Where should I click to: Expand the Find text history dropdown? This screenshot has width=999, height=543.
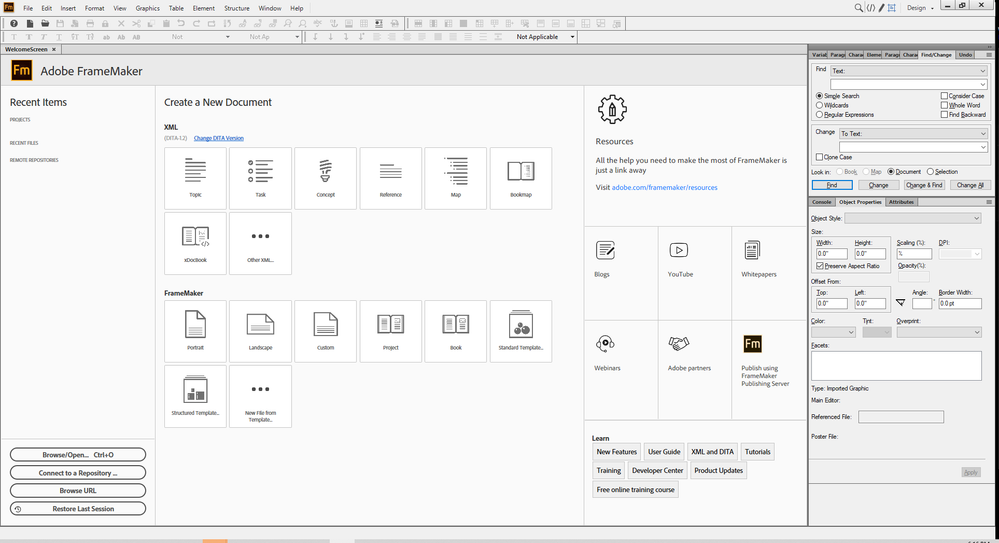click(983, 84)
